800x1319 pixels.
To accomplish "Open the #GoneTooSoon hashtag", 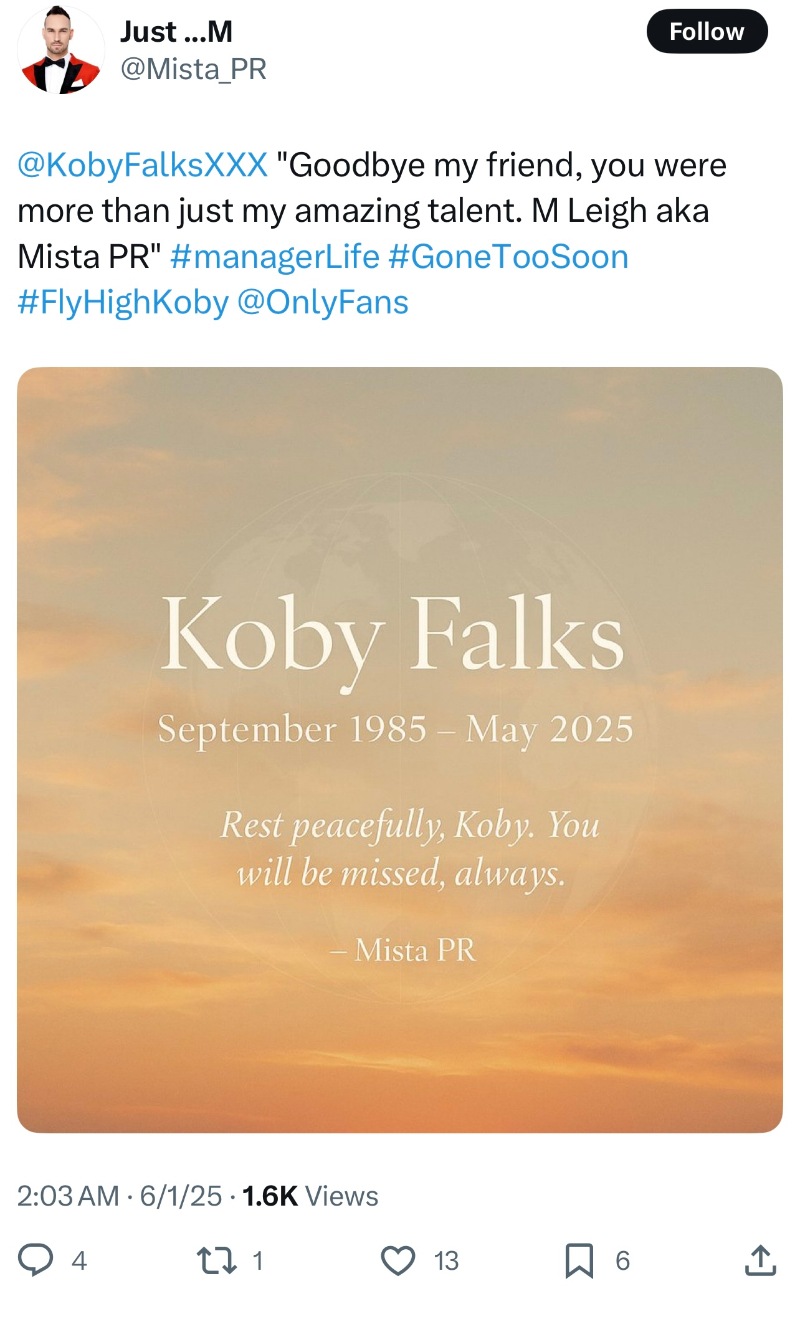I will click(508, 257).
